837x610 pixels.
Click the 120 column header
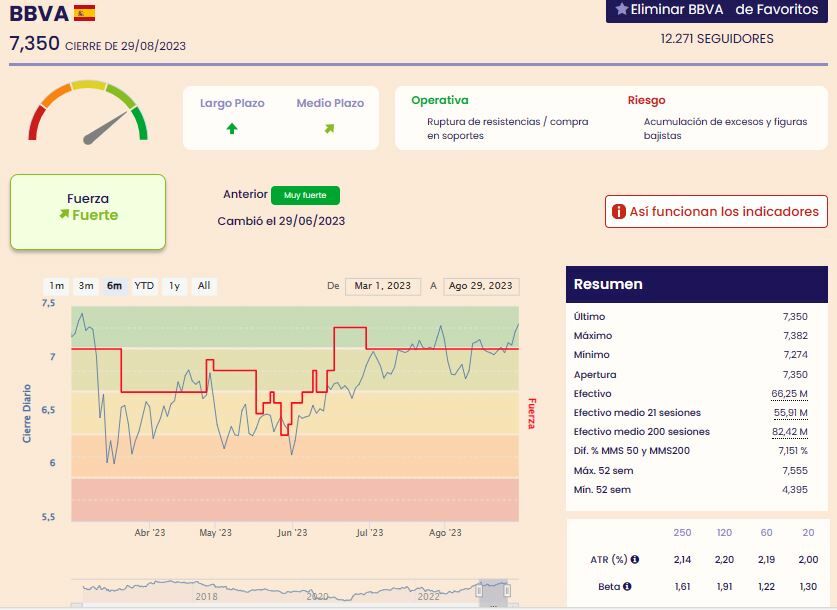pos(724,533)
